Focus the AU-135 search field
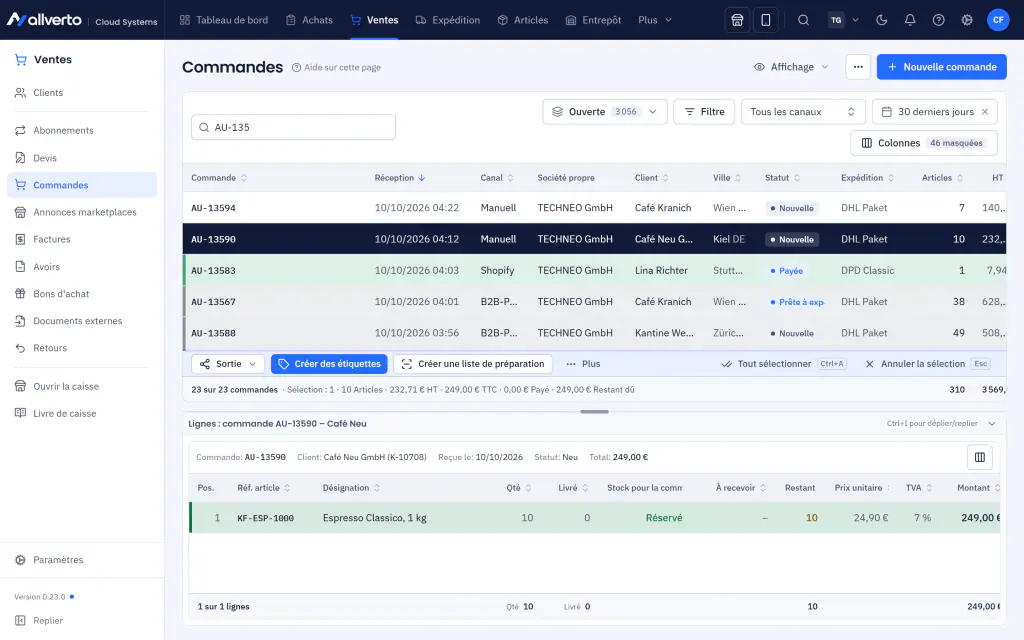The height and width of the screenshot is (640, 1024). point(293,127)
